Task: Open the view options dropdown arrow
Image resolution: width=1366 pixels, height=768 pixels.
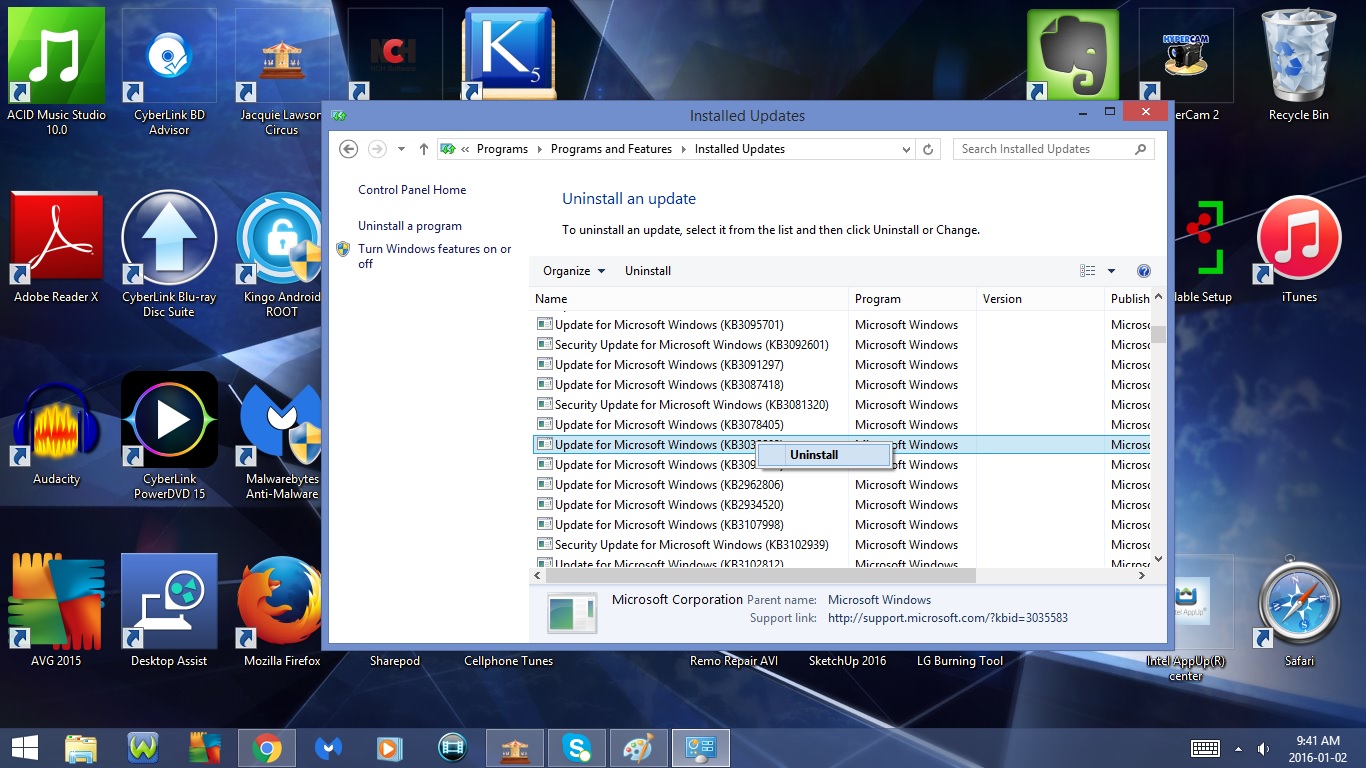Action: [x=1111, y=271]
